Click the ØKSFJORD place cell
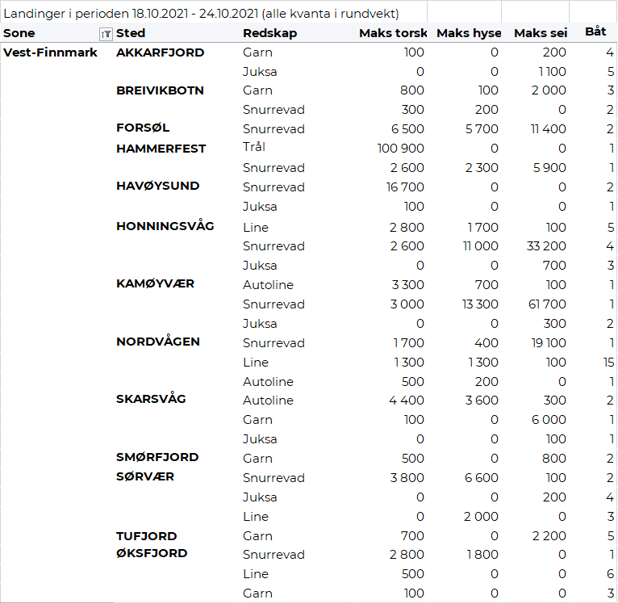 (x=152, y=553)
